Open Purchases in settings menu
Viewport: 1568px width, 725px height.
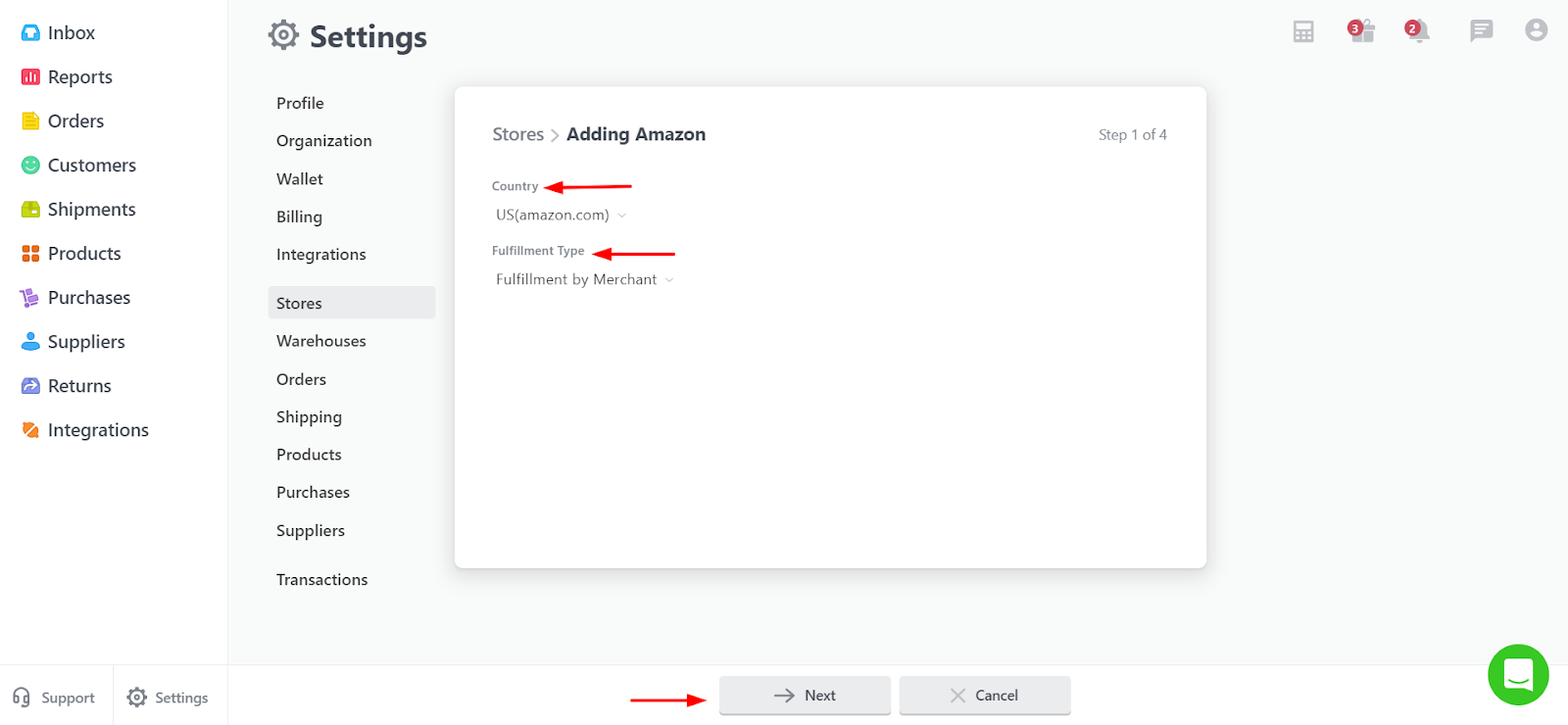313,493
